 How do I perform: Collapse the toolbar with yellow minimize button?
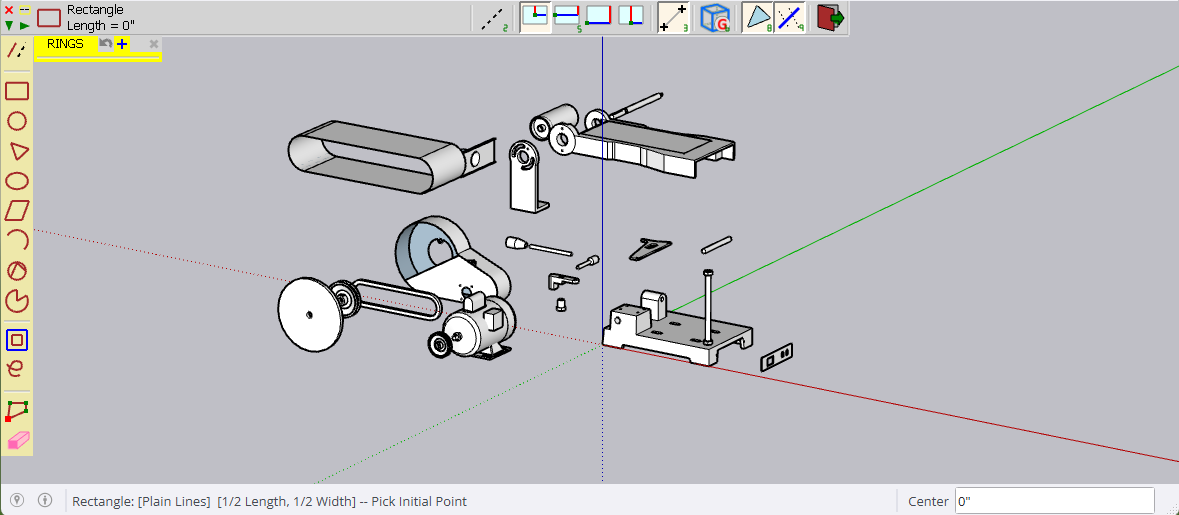(x=24, y=9)
